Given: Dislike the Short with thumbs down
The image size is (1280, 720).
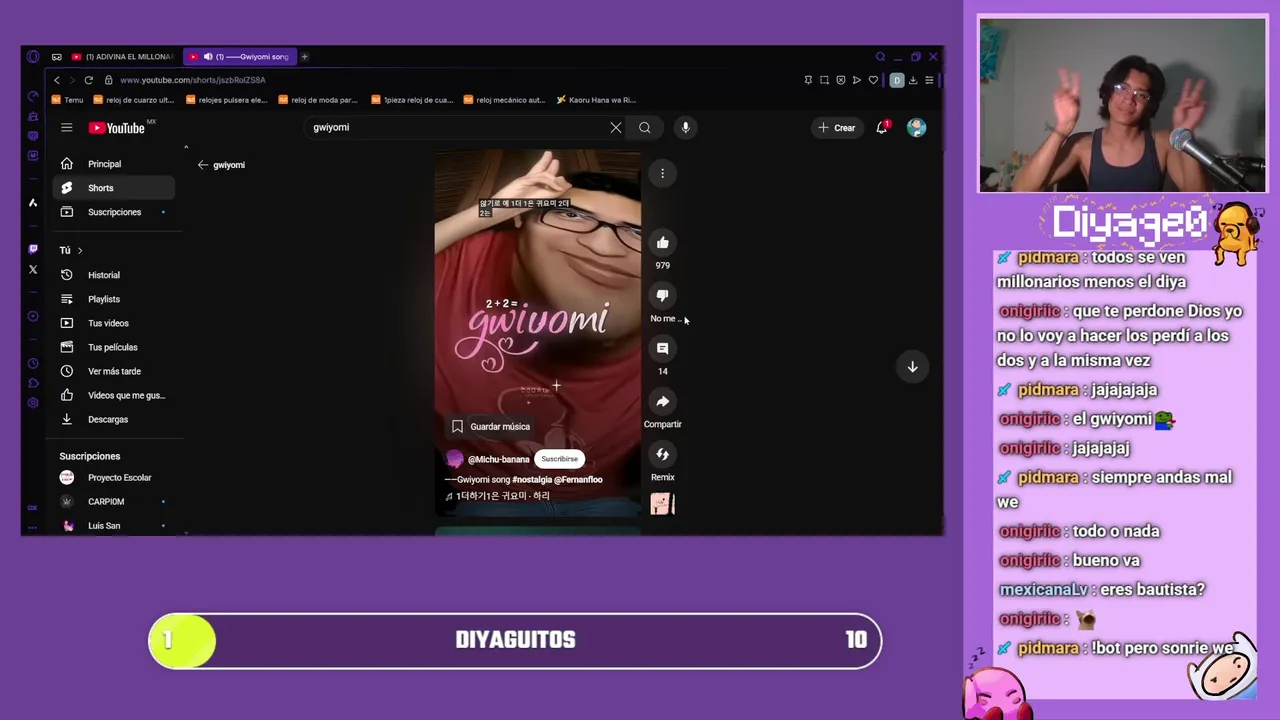Looking at the screenshot, I should pos(662,295).
